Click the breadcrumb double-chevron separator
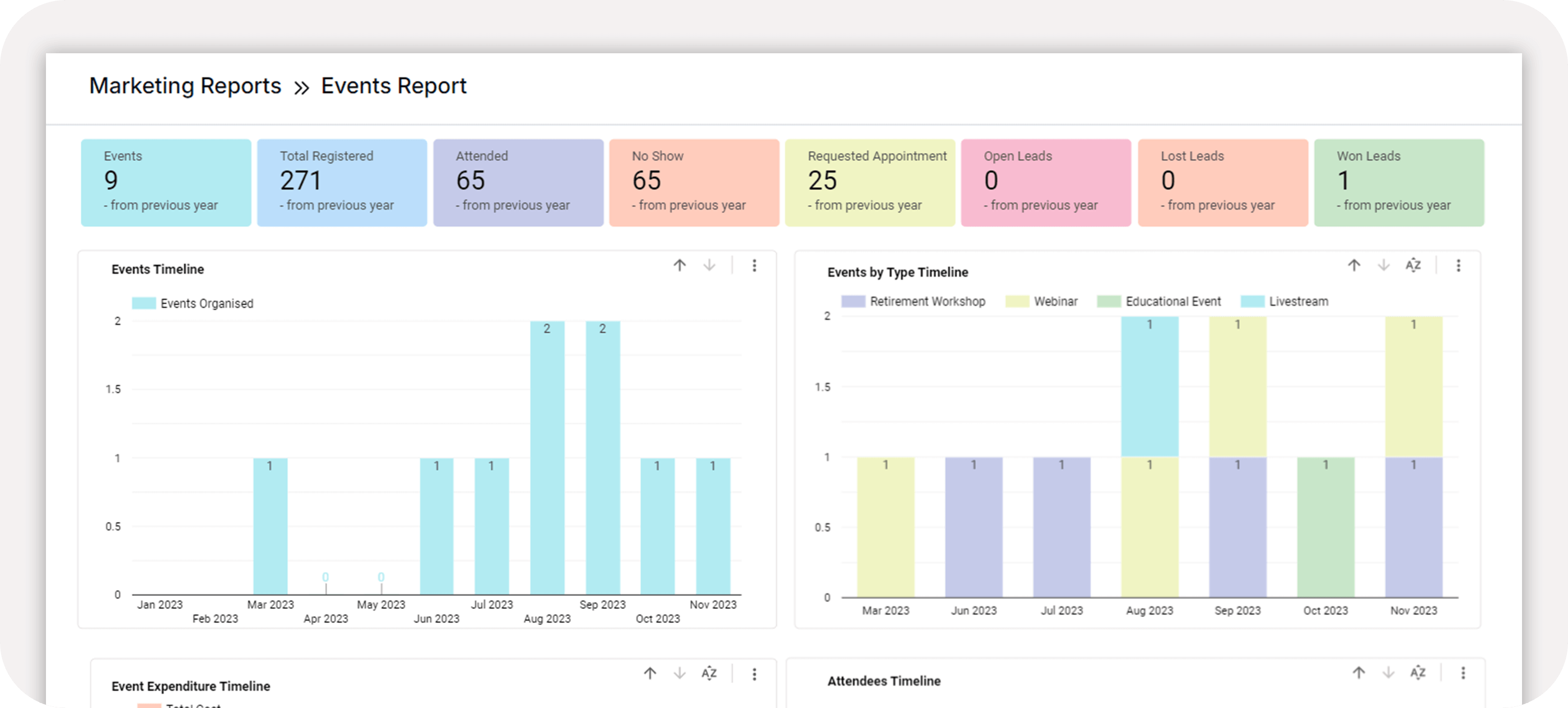 [301, 88]
